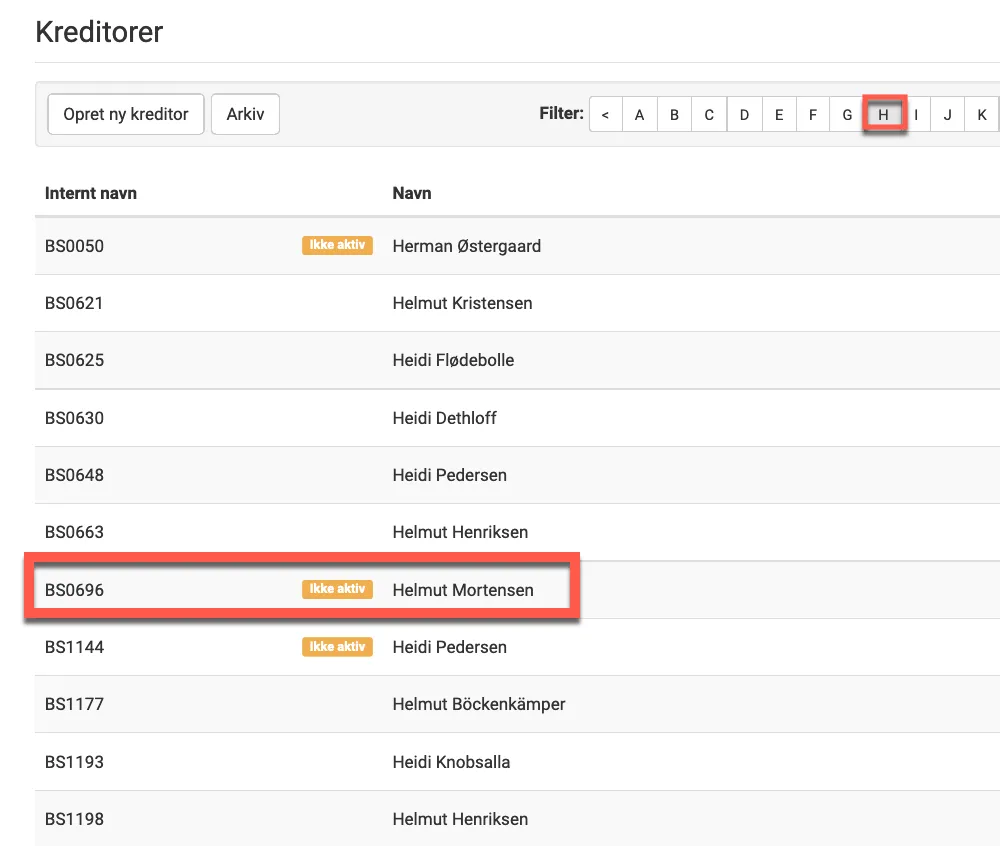Viewport: 1000px width, 846px height.
Task: Select internal name BS1198
Action: [74, 819]
